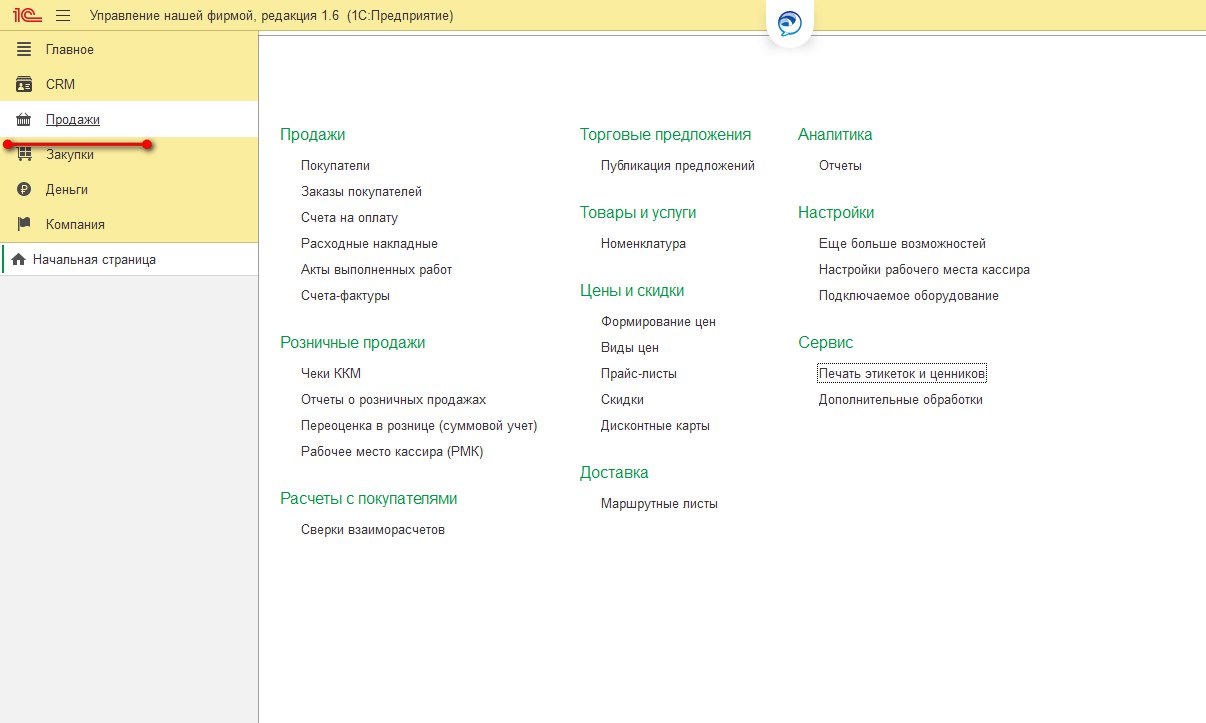The image size is (1206, 723).
Task: Open Дополнительные обработки
Action: pos(901,400)
